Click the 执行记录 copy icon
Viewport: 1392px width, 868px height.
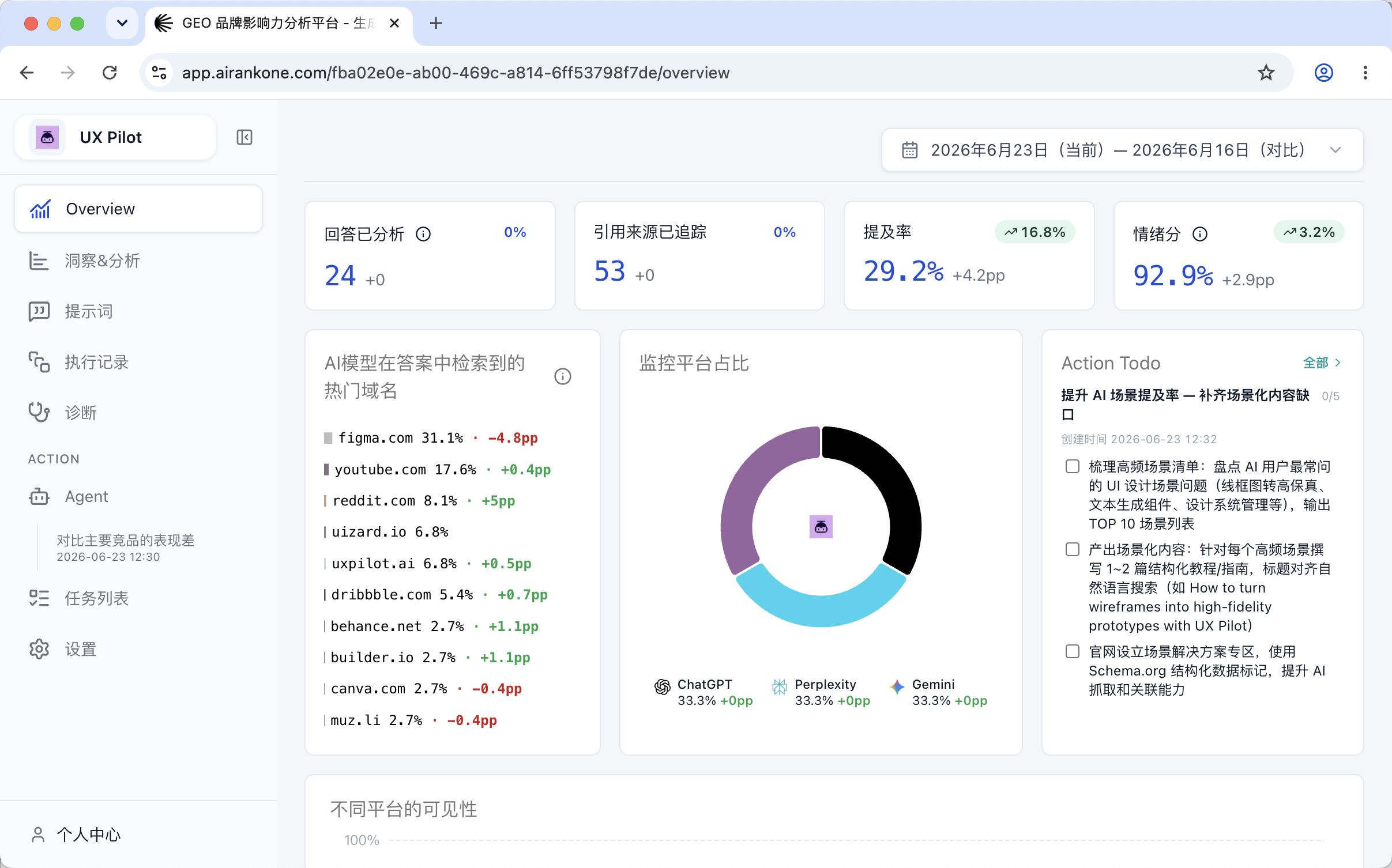(39, 362)
